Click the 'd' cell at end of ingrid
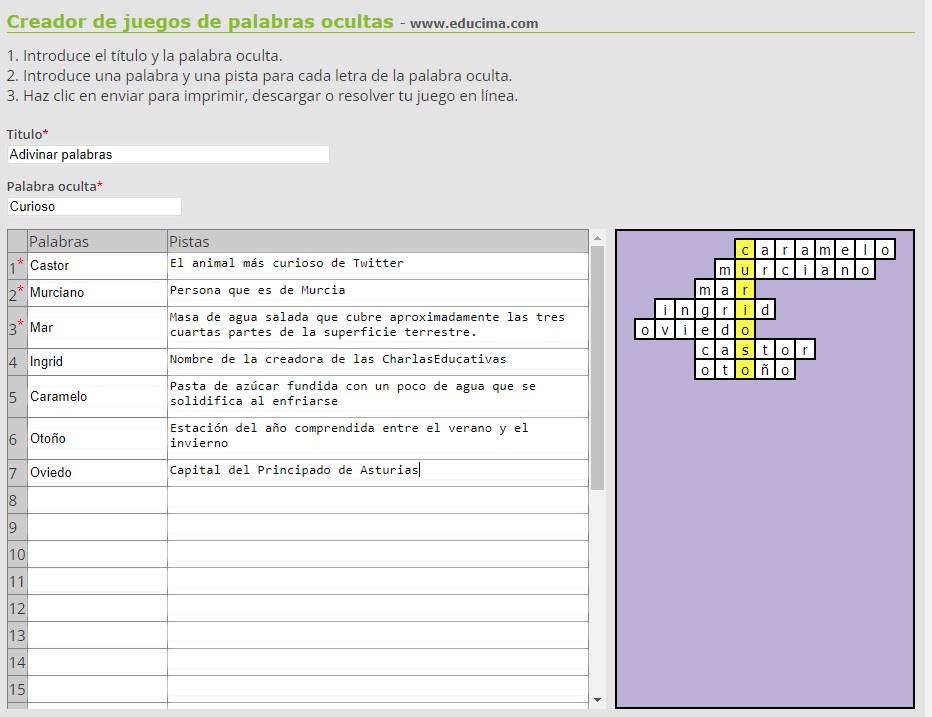Screen dimensions: 932x717 (x=765, y=310)
